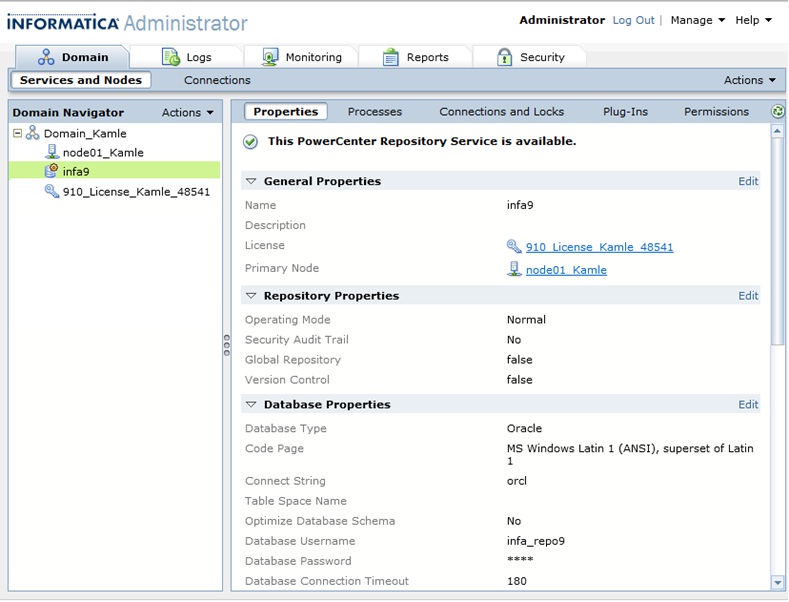Click the green refresh icon beside Permissions
789x602 pixels.
click(x=777, y=111)
